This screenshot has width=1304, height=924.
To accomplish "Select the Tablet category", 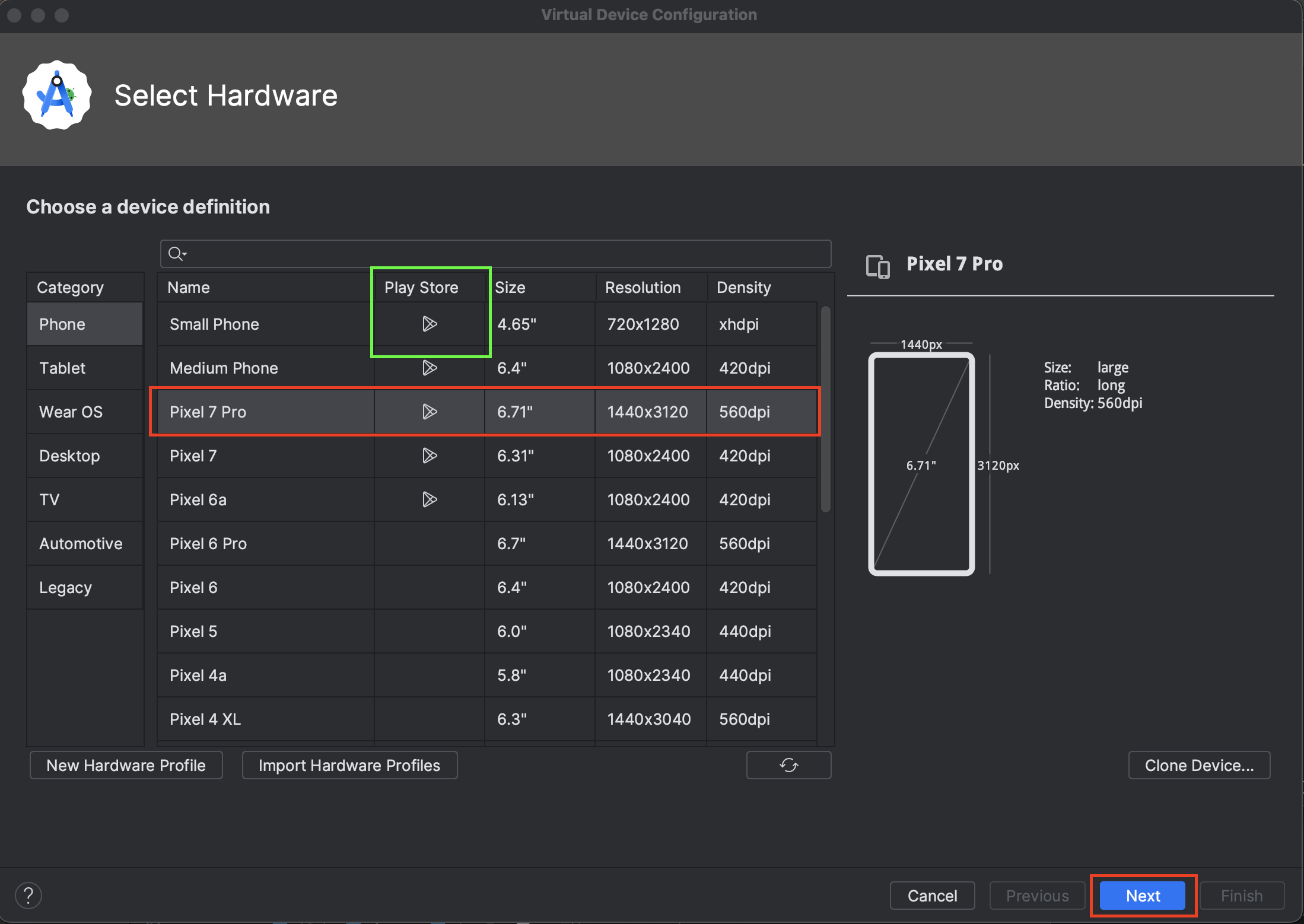I will click(62, 368).
